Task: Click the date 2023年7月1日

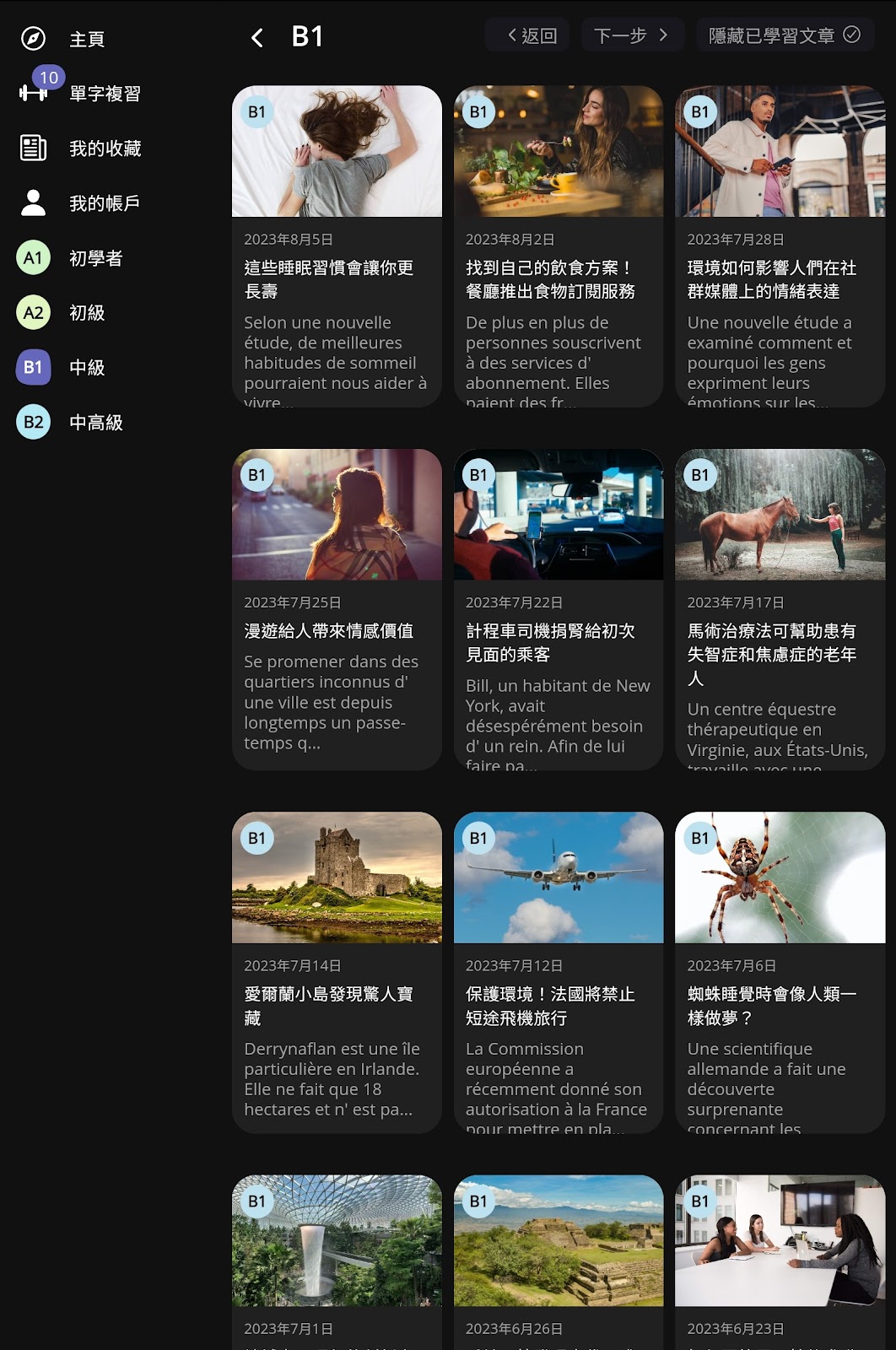Action: [x=289, y=1329]
